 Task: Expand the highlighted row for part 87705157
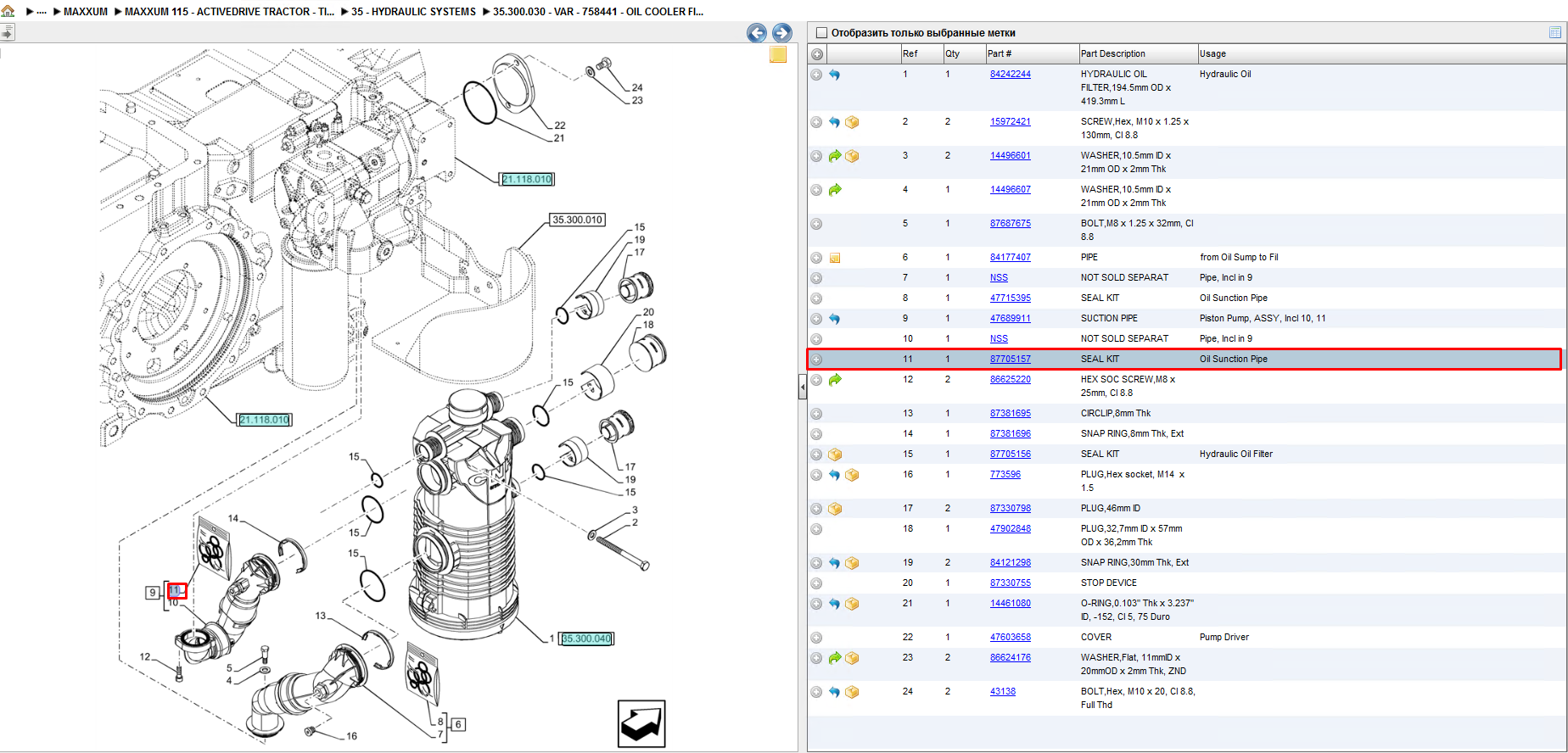tap(816, 360)
